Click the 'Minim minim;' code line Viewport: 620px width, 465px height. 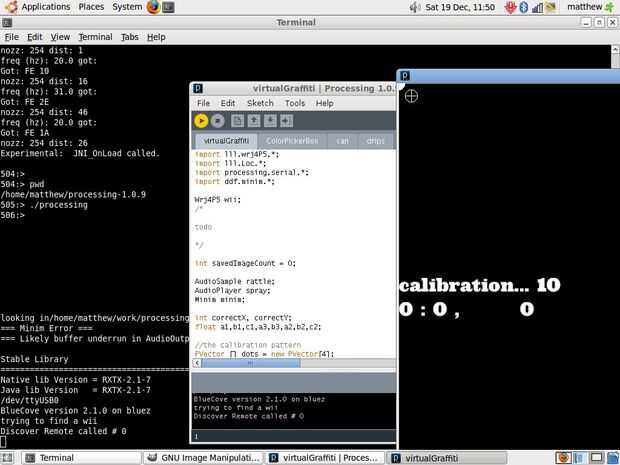coord(219,300)
